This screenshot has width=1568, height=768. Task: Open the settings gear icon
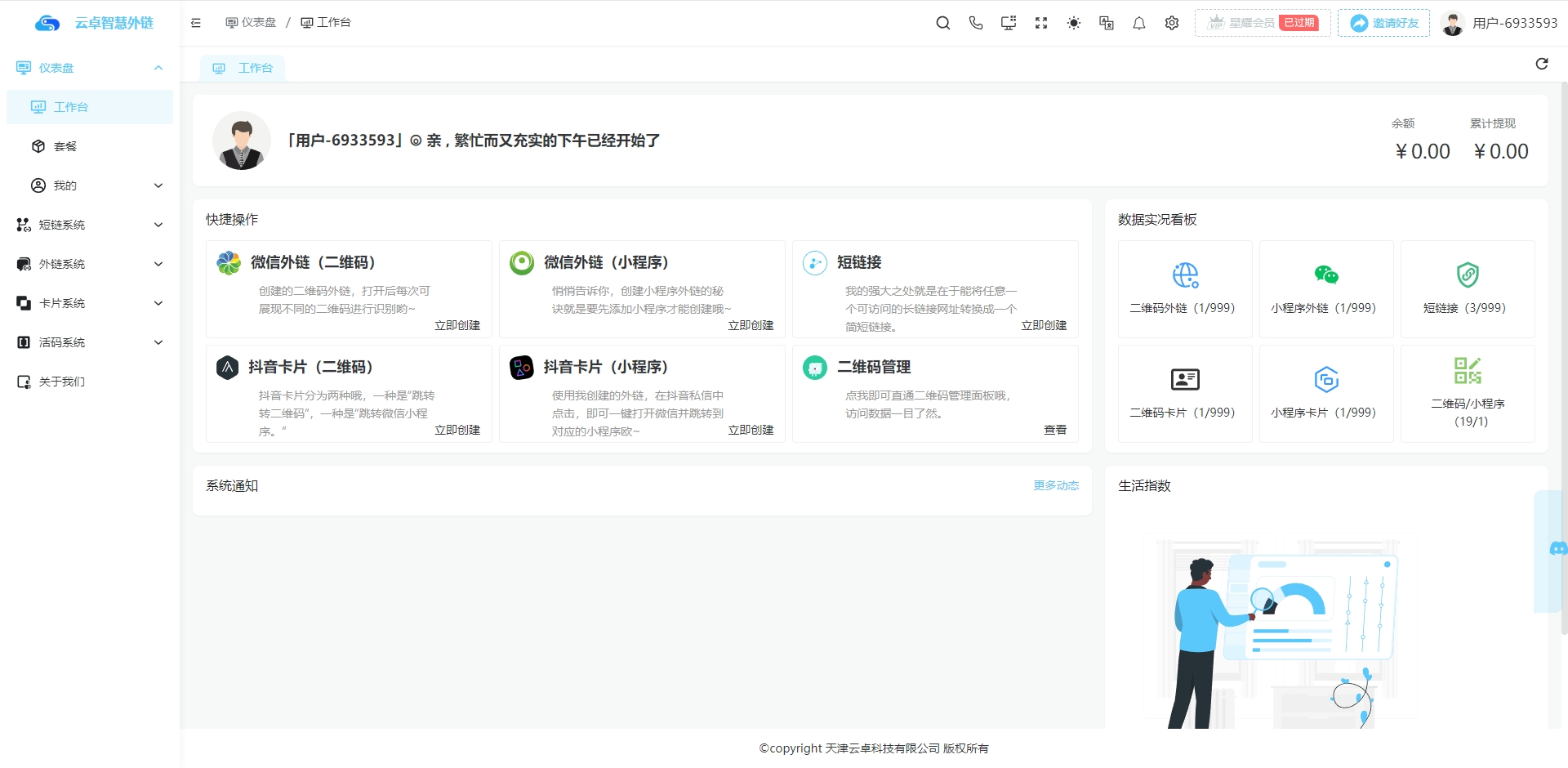(1172, 23)
